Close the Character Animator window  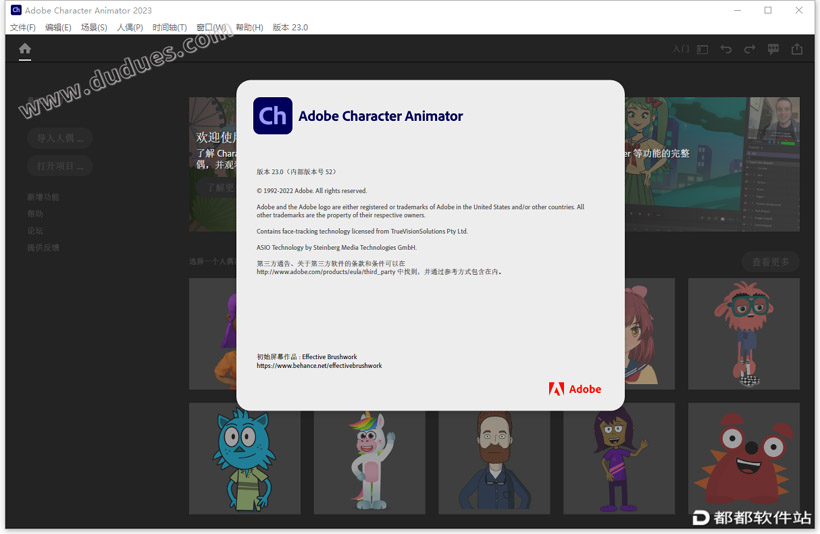[x=799, y=10]
